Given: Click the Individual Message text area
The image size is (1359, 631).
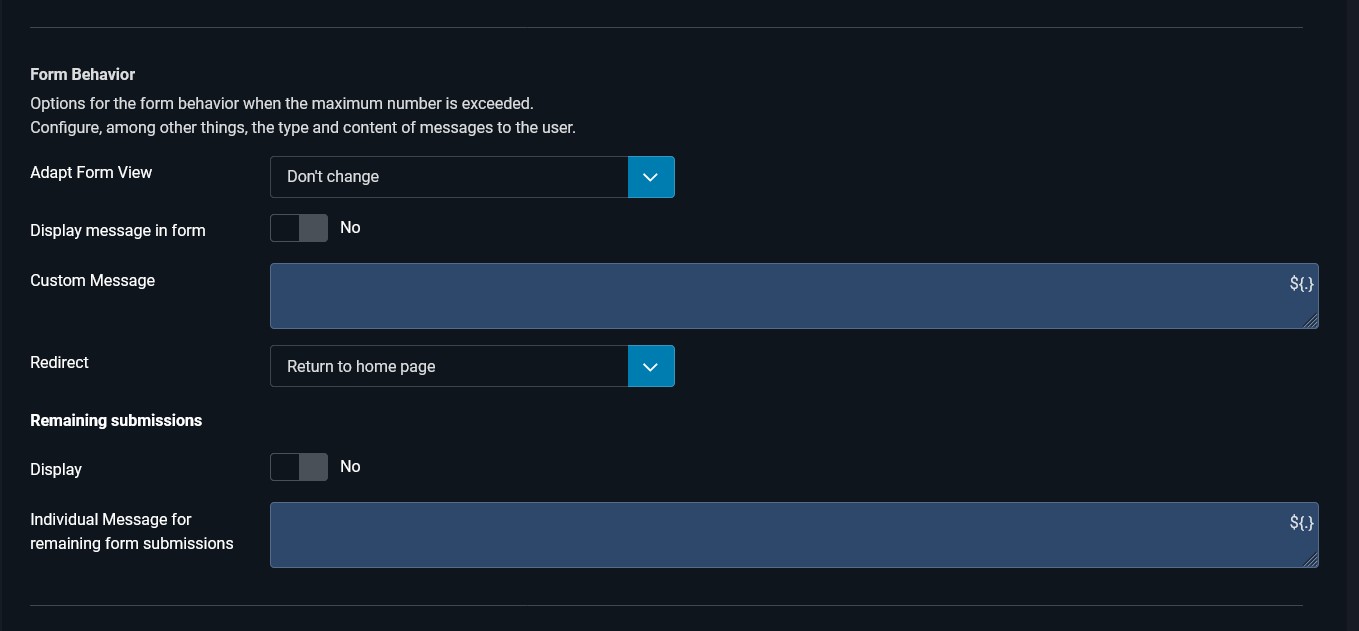Looking at the screenshot, I should pos(700,535).
